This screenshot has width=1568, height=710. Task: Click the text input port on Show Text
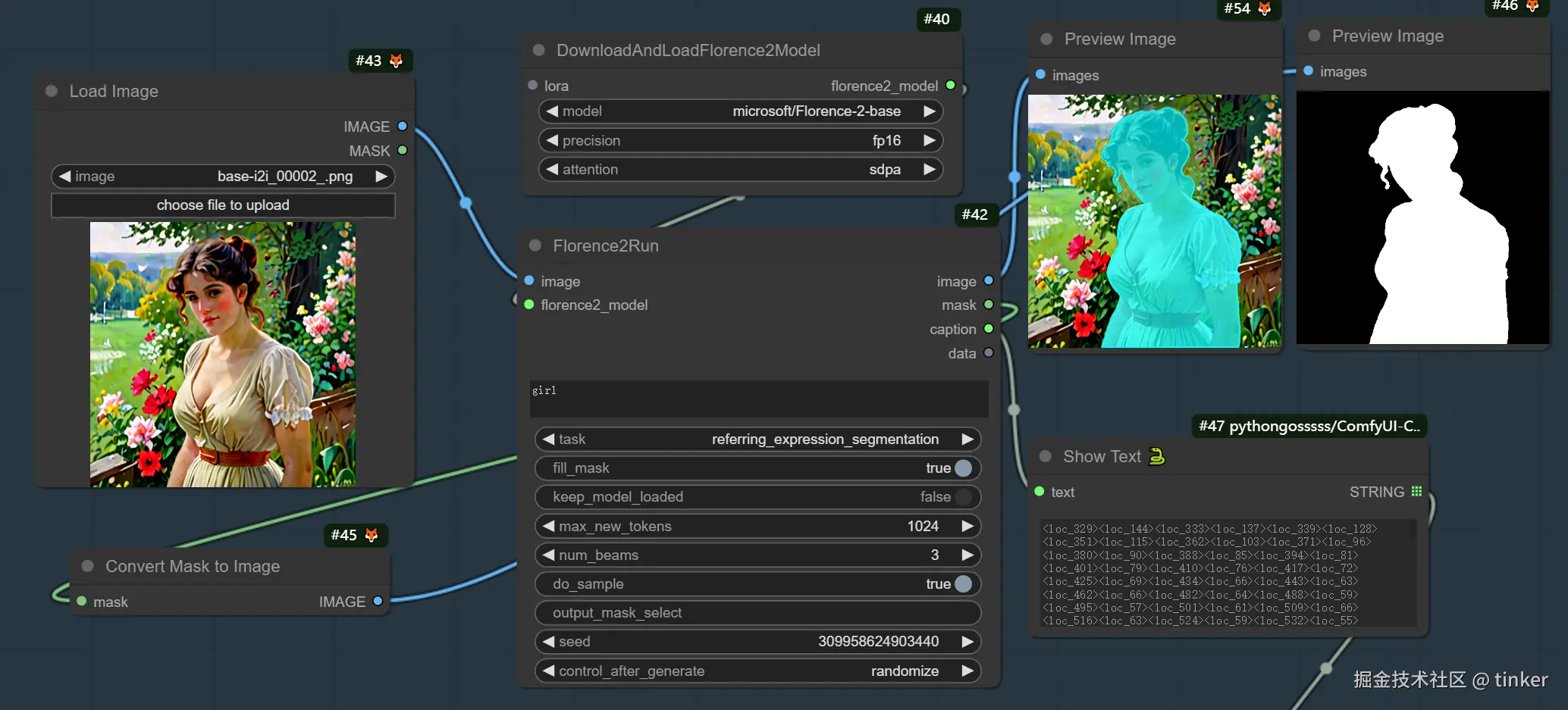click(x=1040, y=492)
